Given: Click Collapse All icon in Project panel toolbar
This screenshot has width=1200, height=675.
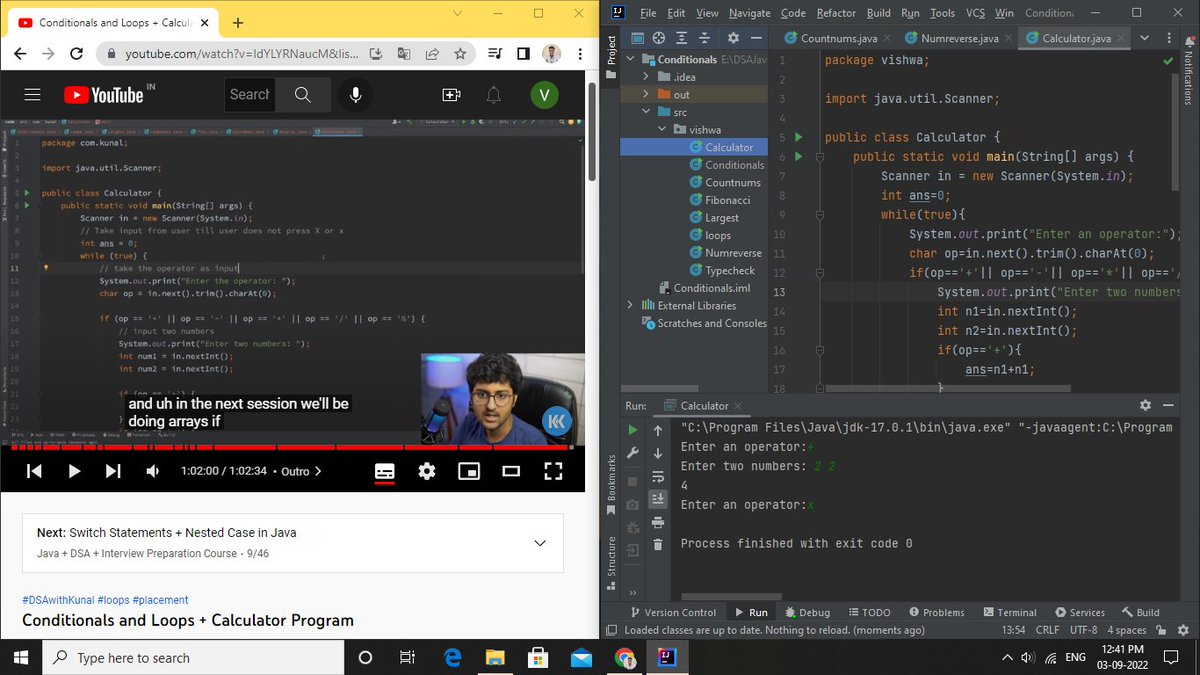Looking at the screenshot, I should pos(706,38).
